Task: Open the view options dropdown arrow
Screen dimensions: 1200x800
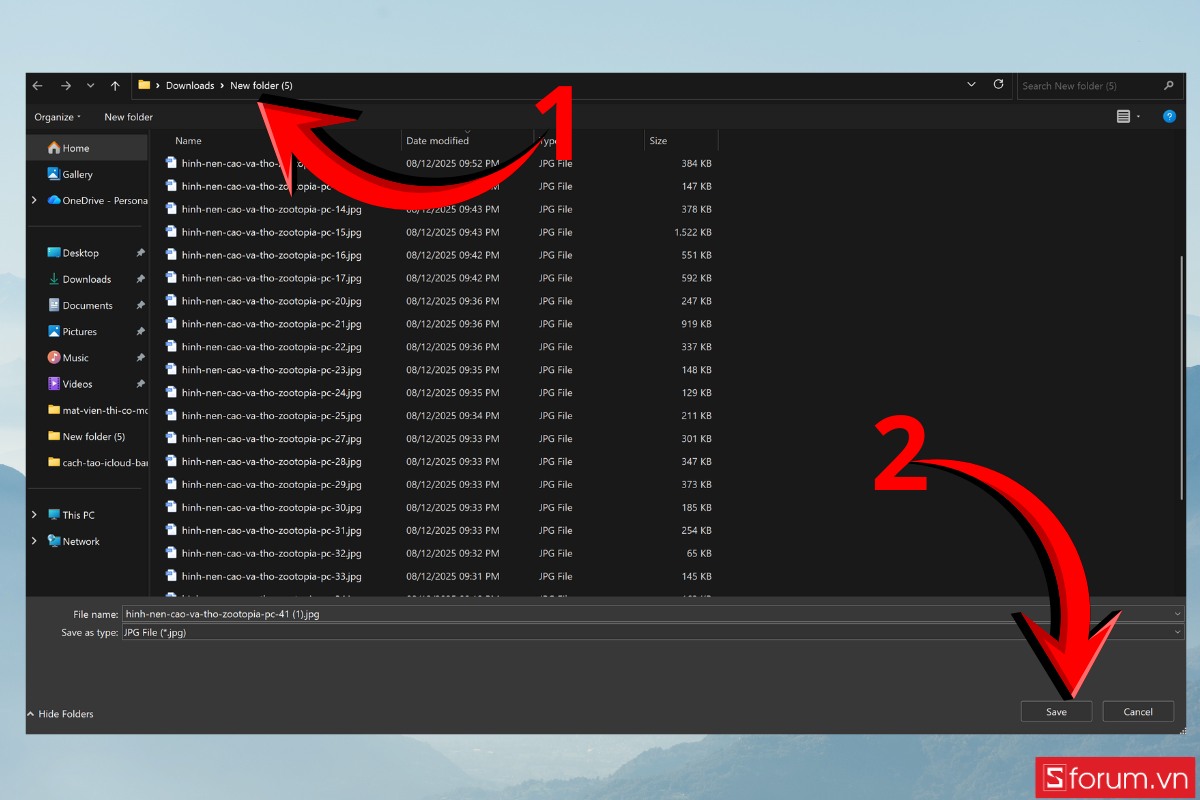Action: (x=1138, y=117)
